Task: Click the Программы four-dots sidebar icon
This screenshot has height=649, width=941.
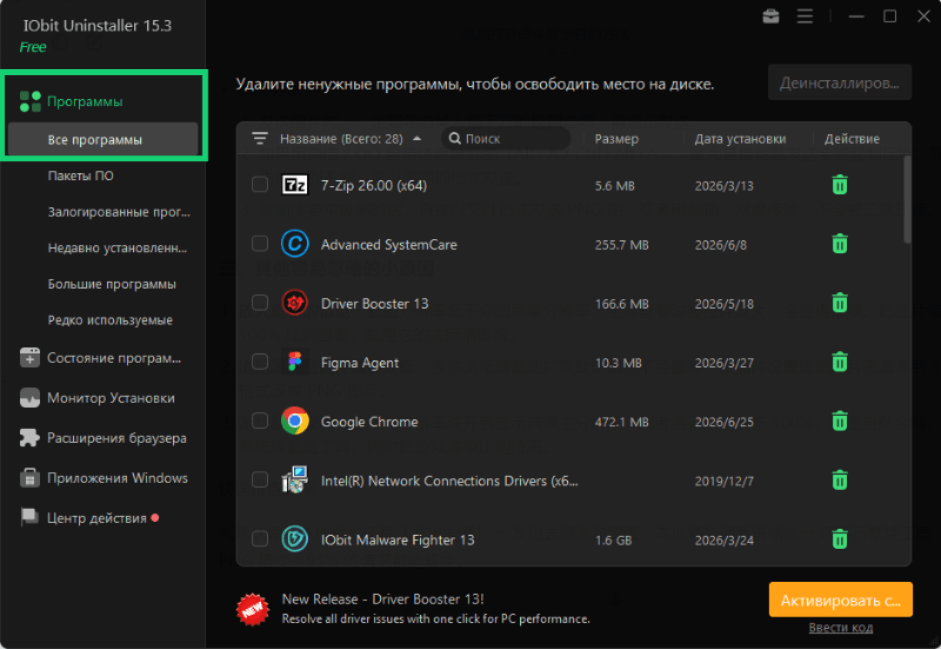Action: (x=30, y=101)
